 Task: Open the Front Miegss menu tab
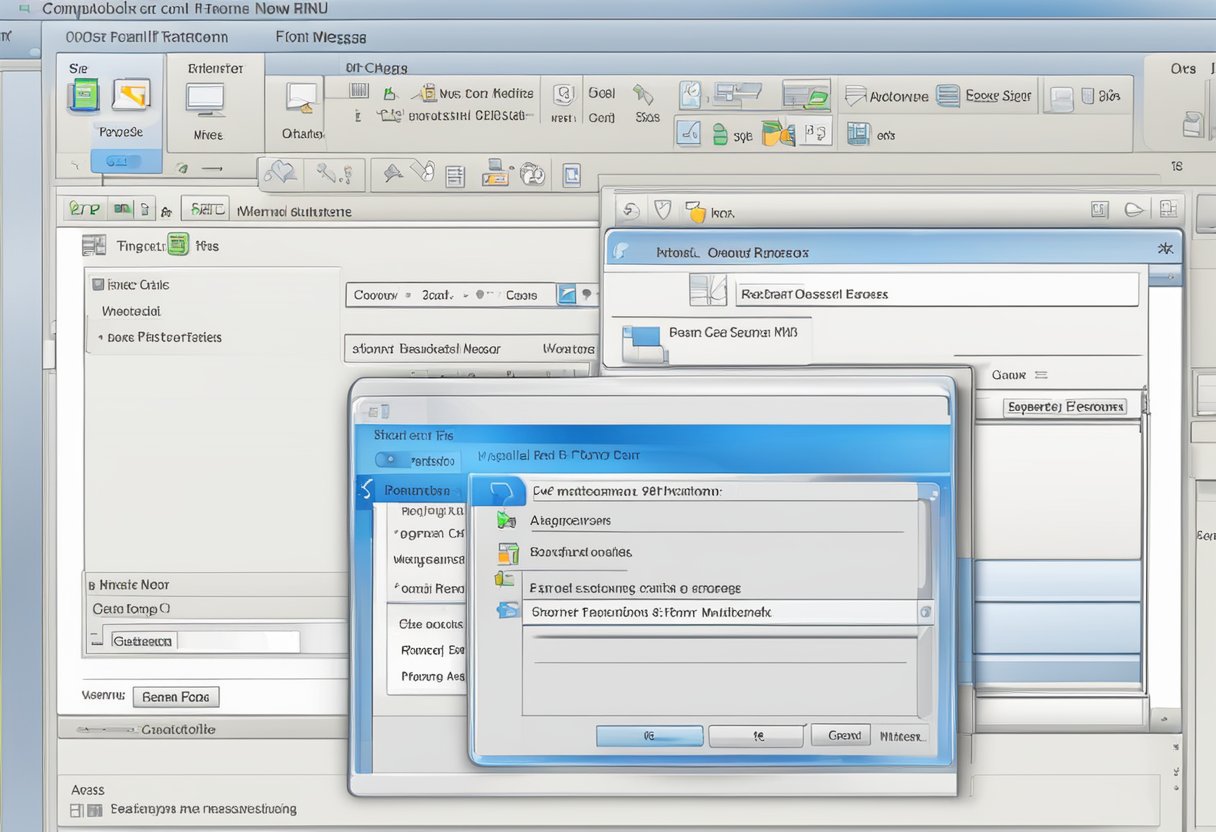320,37
